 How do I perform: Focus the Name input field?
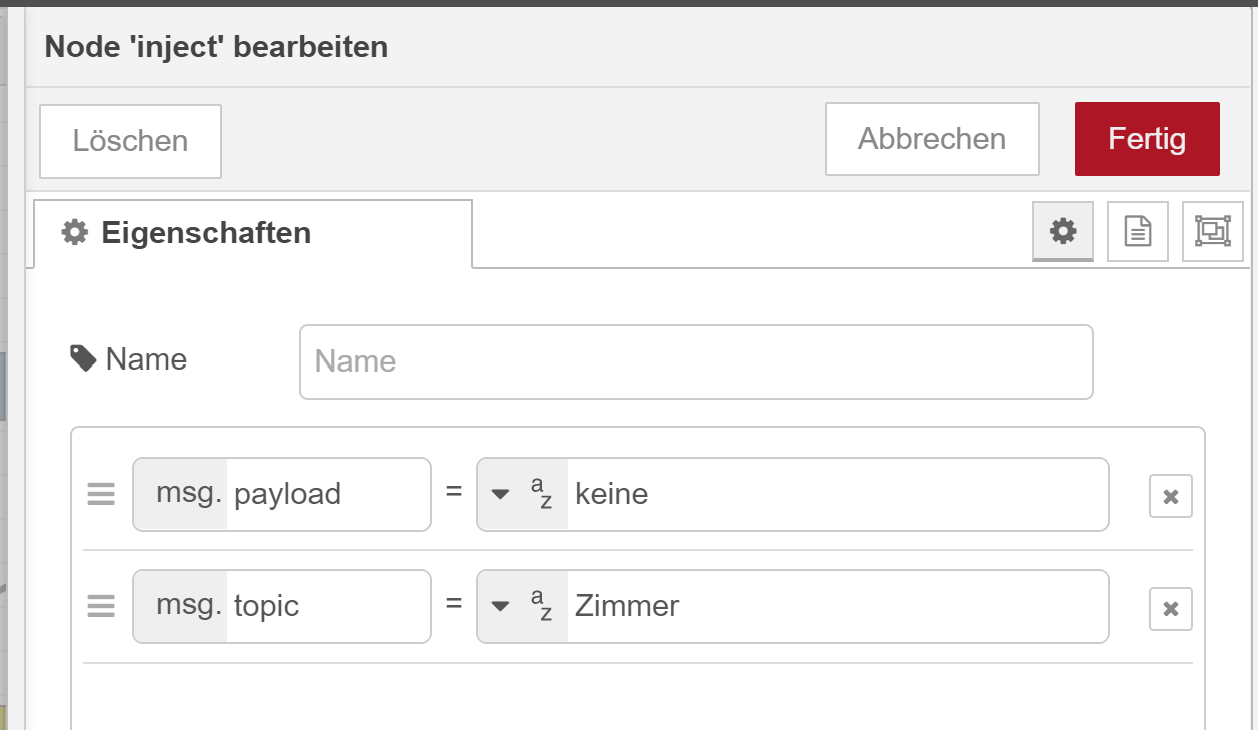pos(696,362)
